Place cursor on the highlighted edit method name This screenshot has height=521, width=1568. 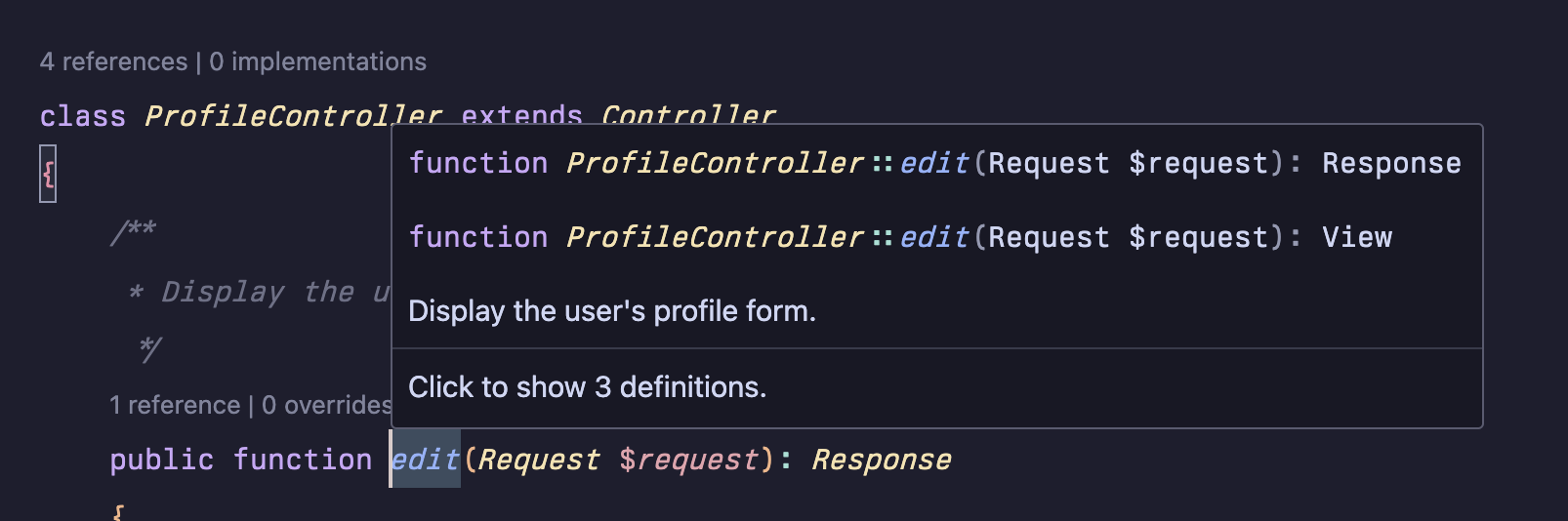click(426, 460)
